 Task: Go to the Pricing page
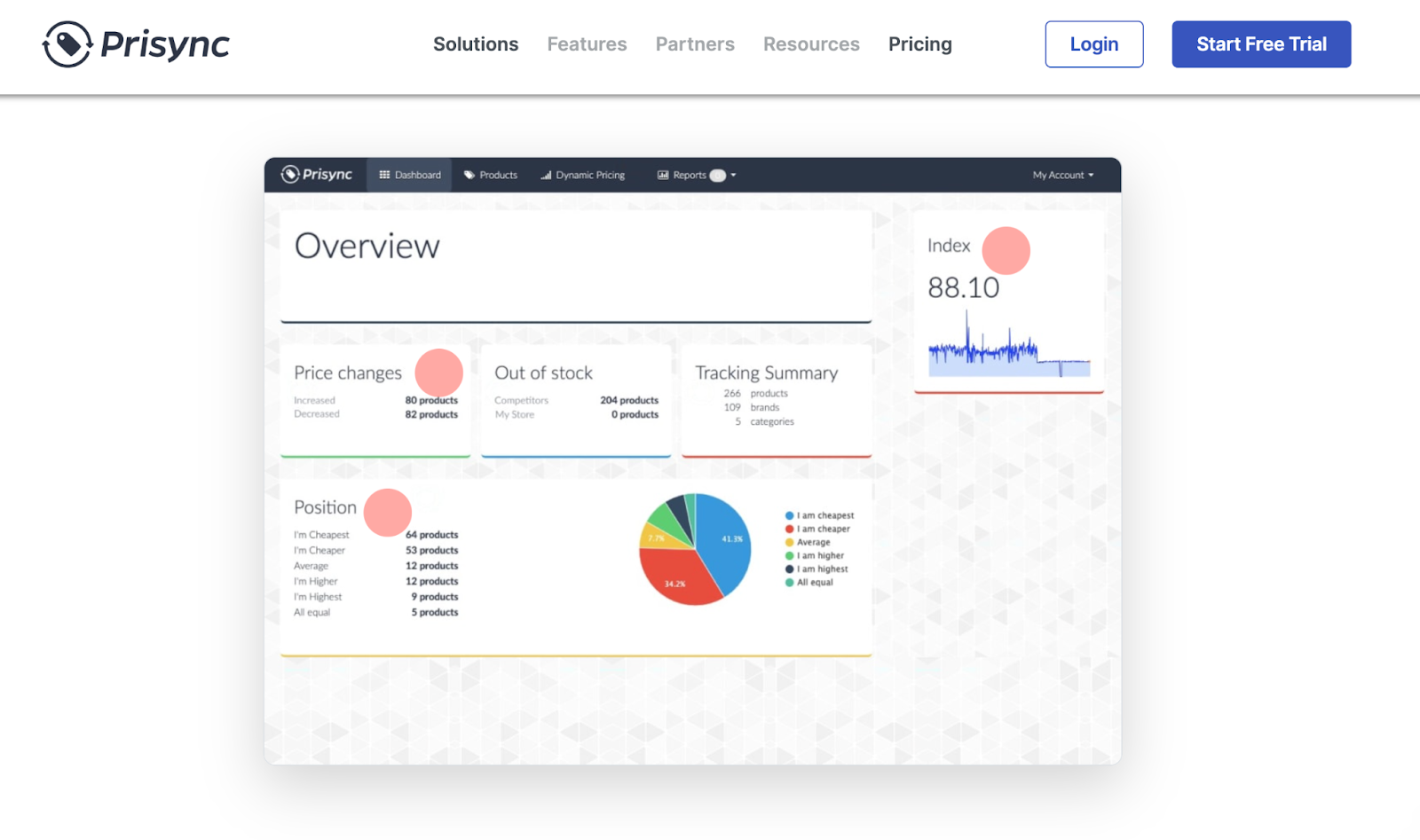(x=920, y=44)
